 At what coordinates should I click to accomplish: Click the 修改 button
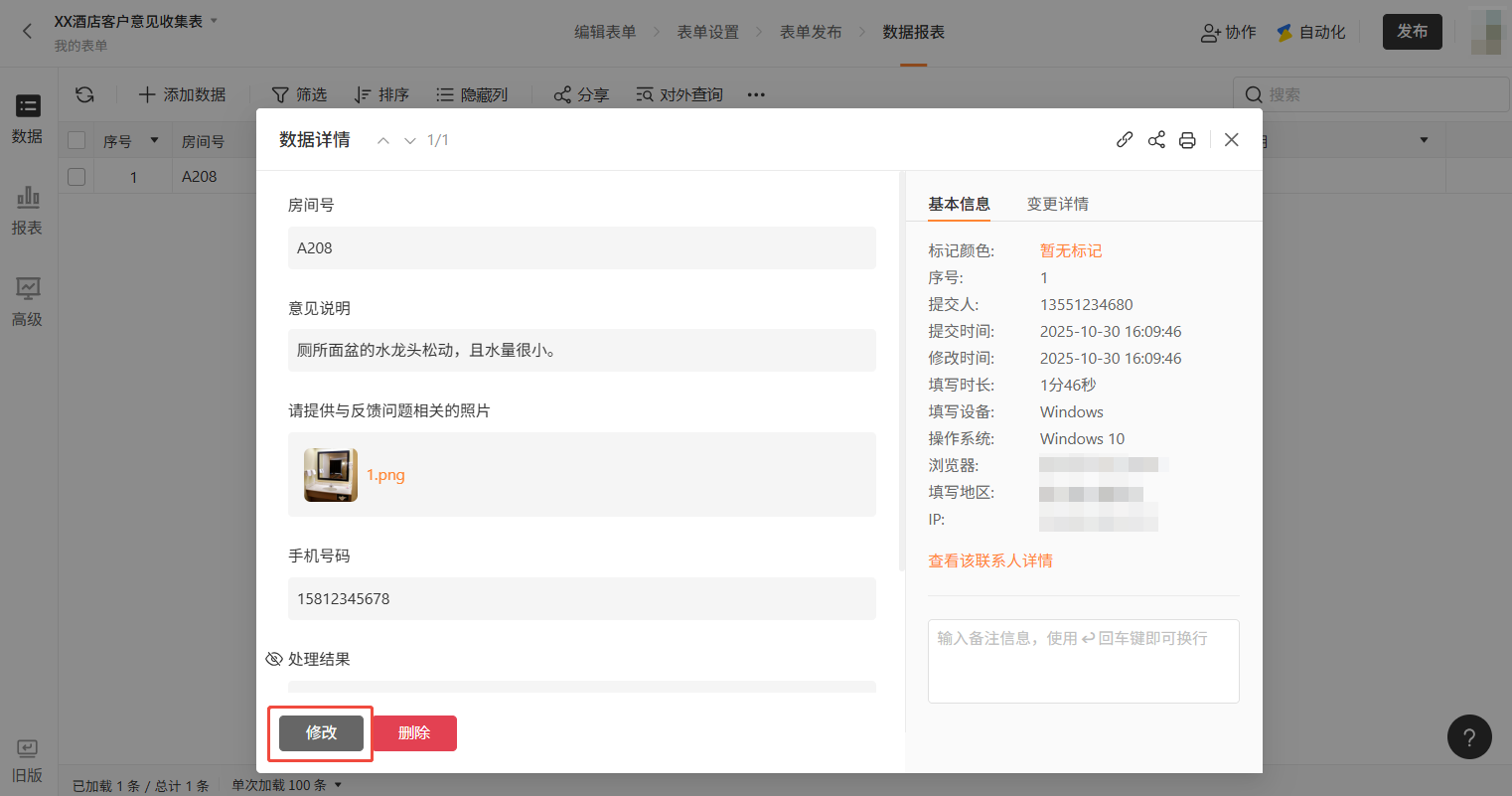(321, 732)
